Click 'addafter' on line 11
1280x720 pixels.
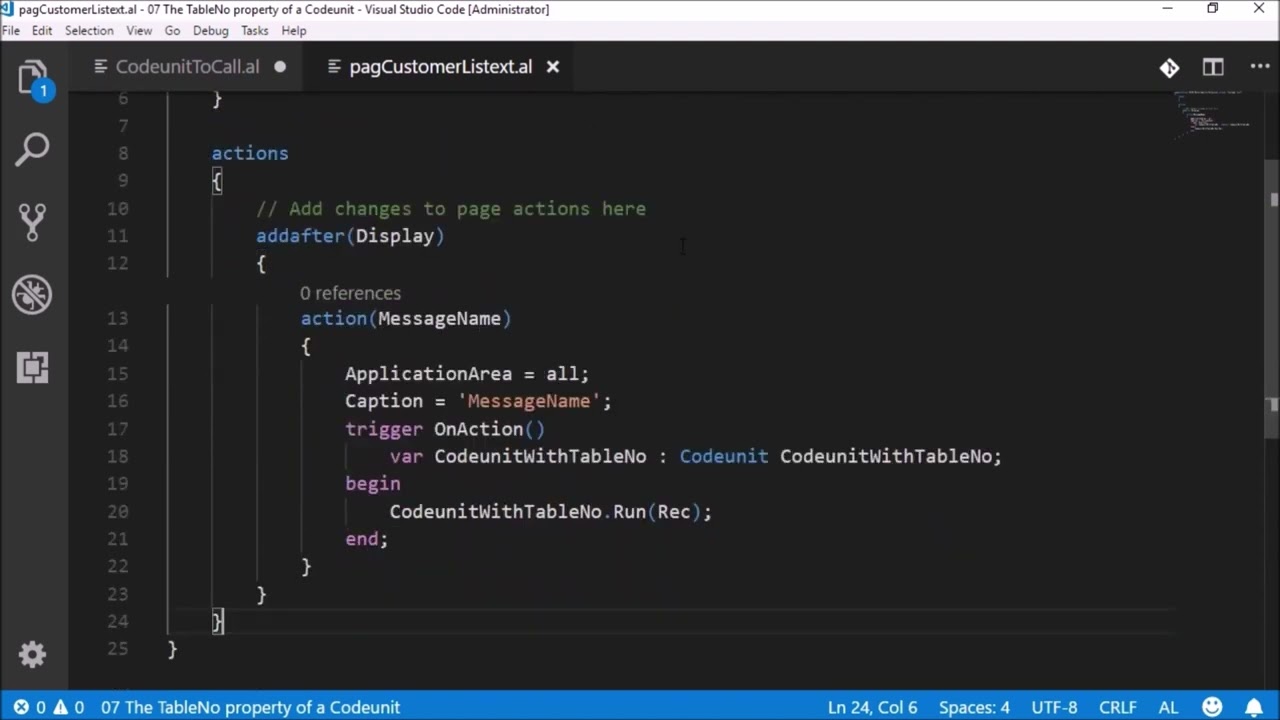pos(300,236)
